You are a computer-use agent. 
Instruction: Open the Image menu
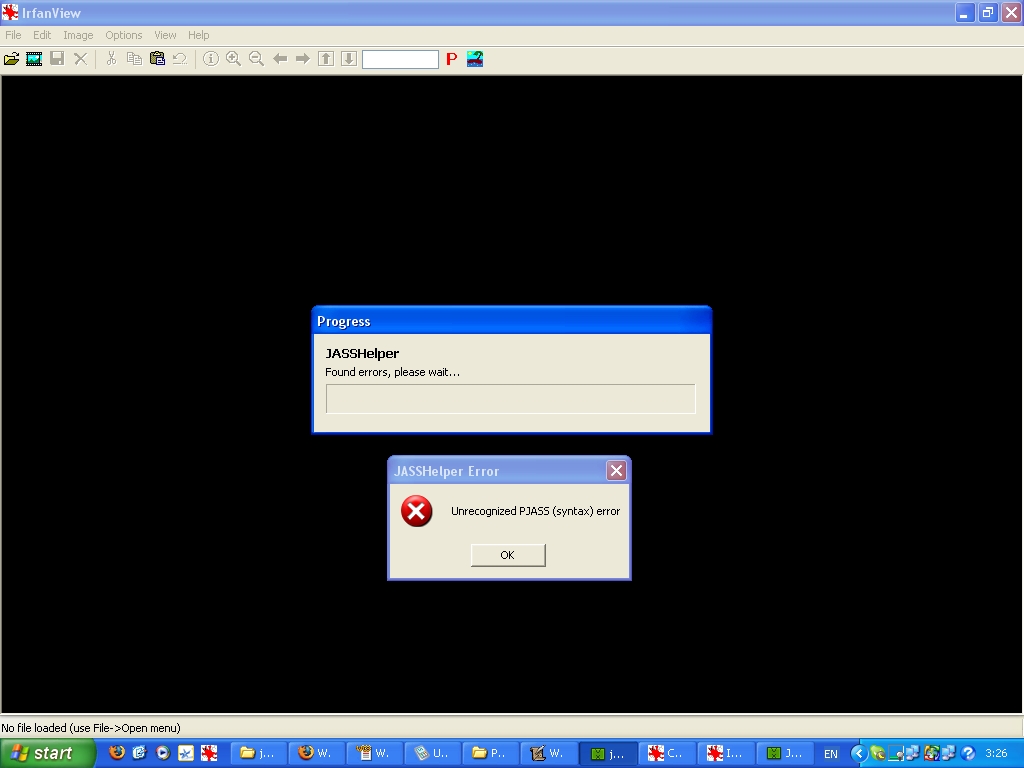coord(78,35)
